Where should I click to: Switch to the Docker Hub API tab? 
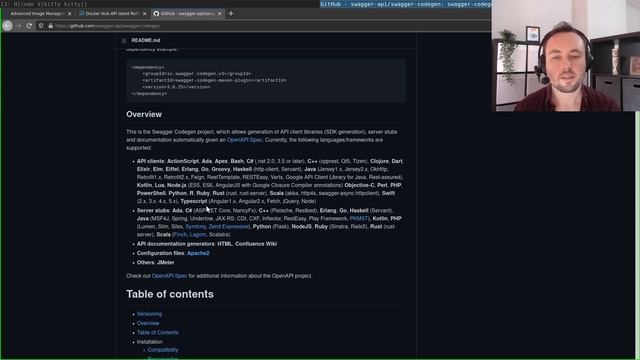[x=113, y=13]
